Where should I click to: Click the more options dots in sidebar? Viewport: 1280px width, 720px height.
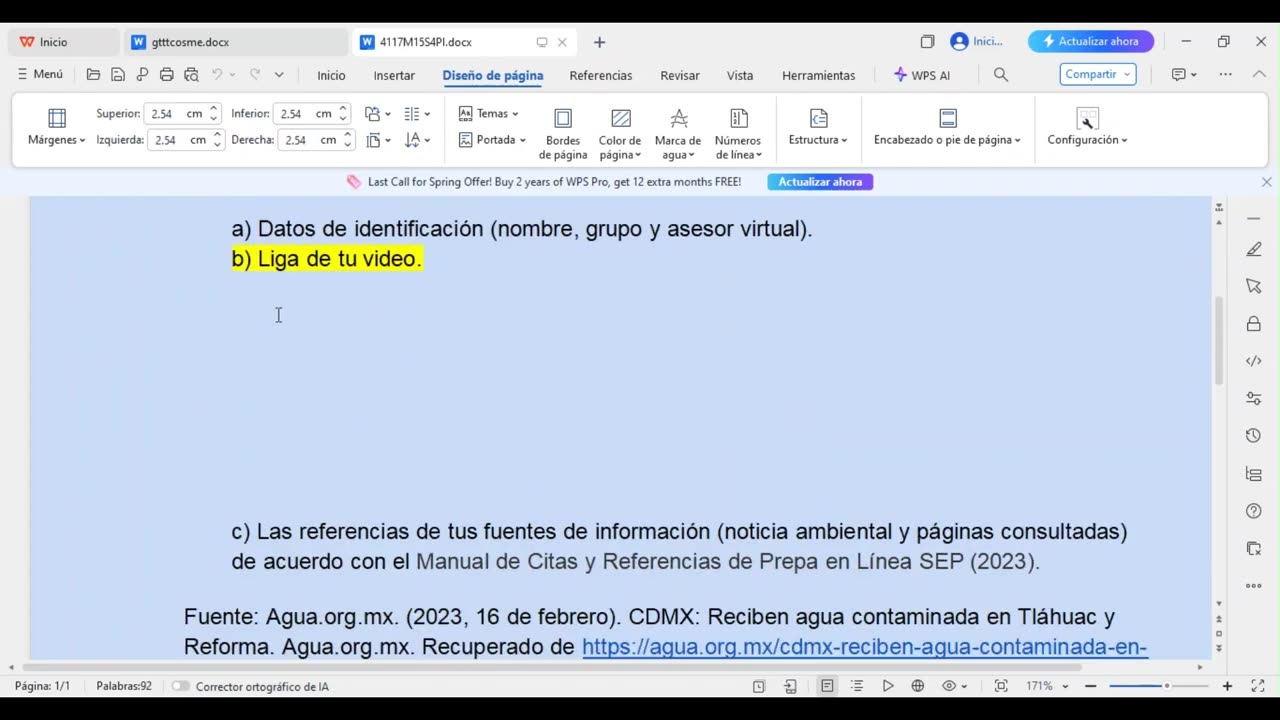pos(1254,586)
